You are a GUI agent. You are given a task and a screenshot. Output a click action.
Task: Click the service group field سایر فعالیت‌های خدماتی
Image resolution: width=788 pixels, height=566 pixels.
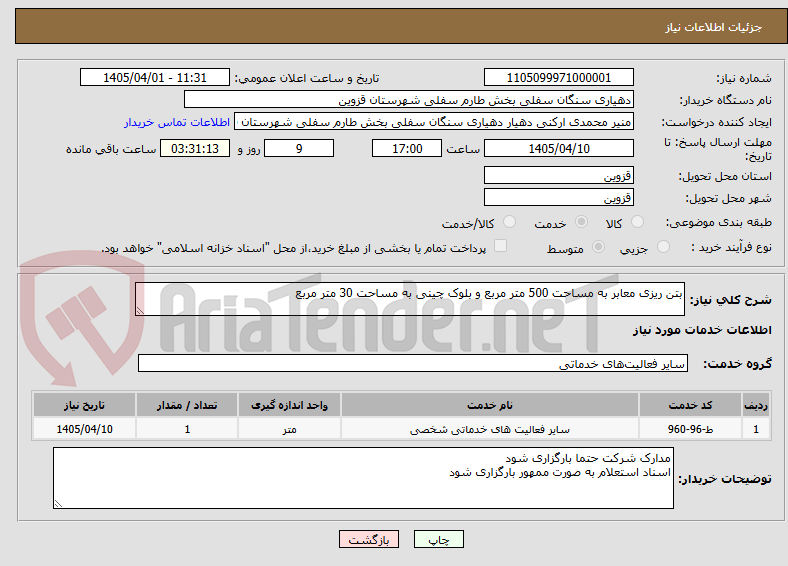coord(413,363)
